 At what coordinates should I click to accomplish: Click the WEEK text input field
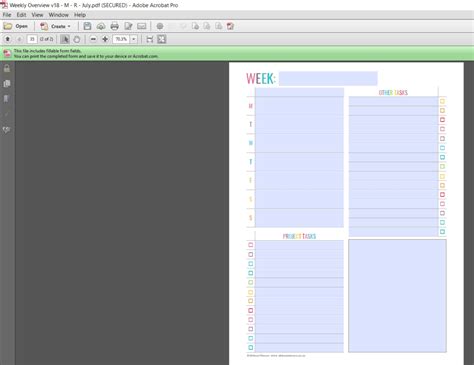coord(328,79)
